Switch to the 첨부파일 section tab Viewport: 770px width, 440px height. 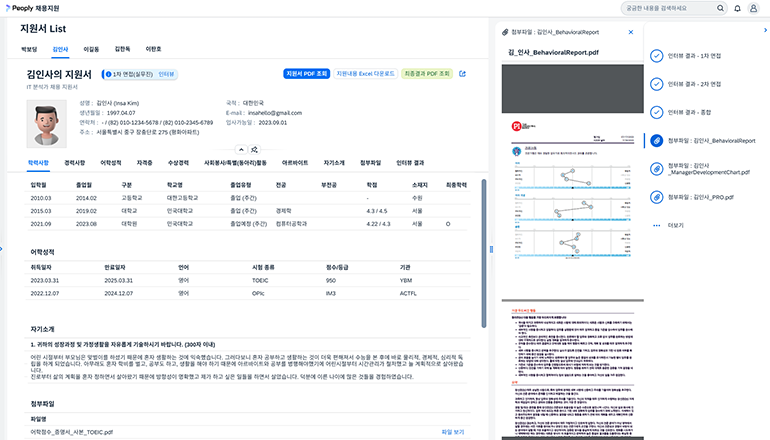(370, 163)
